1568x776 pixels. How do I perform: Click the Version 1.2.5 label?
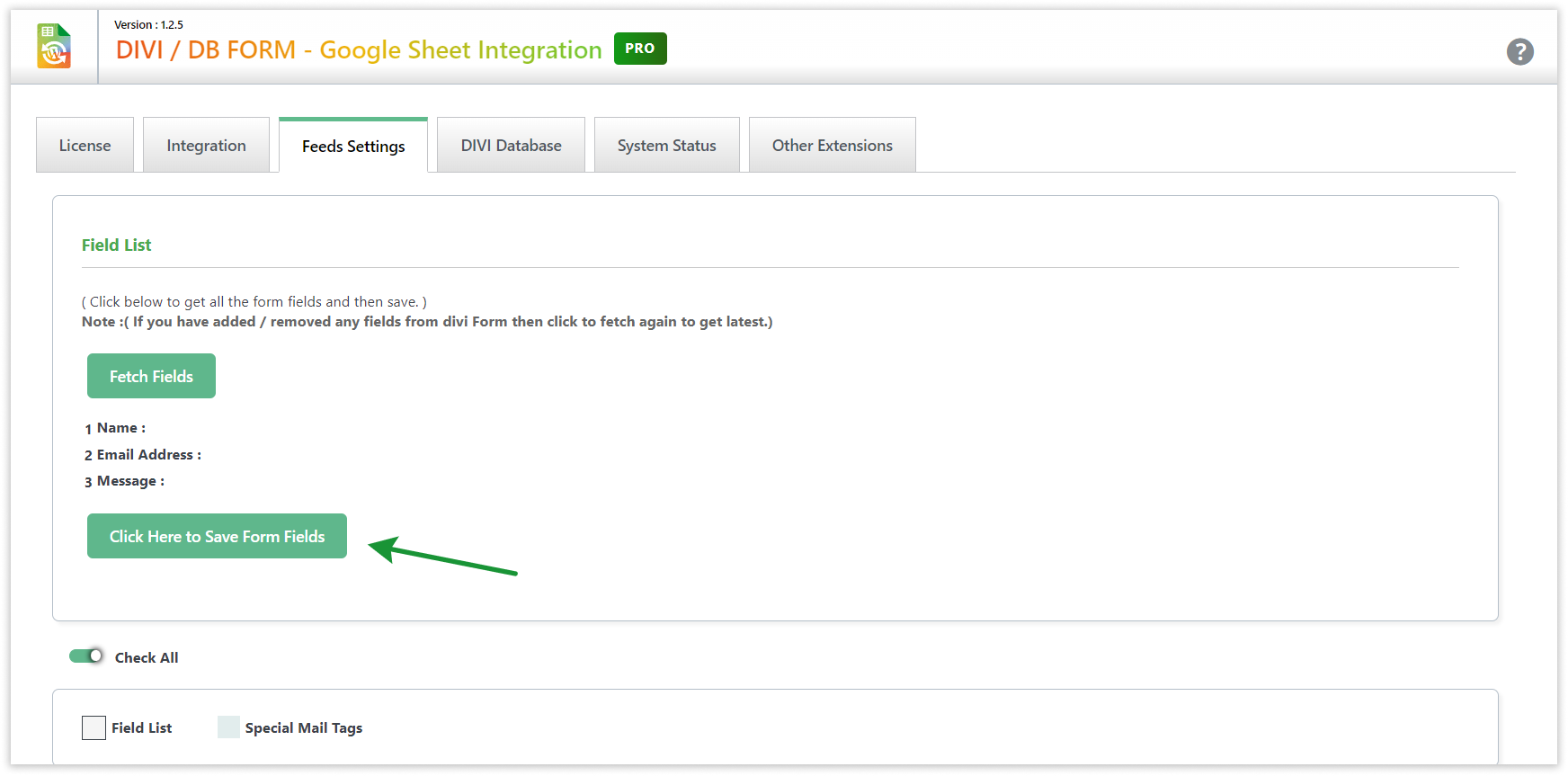(x=148, y=25)
